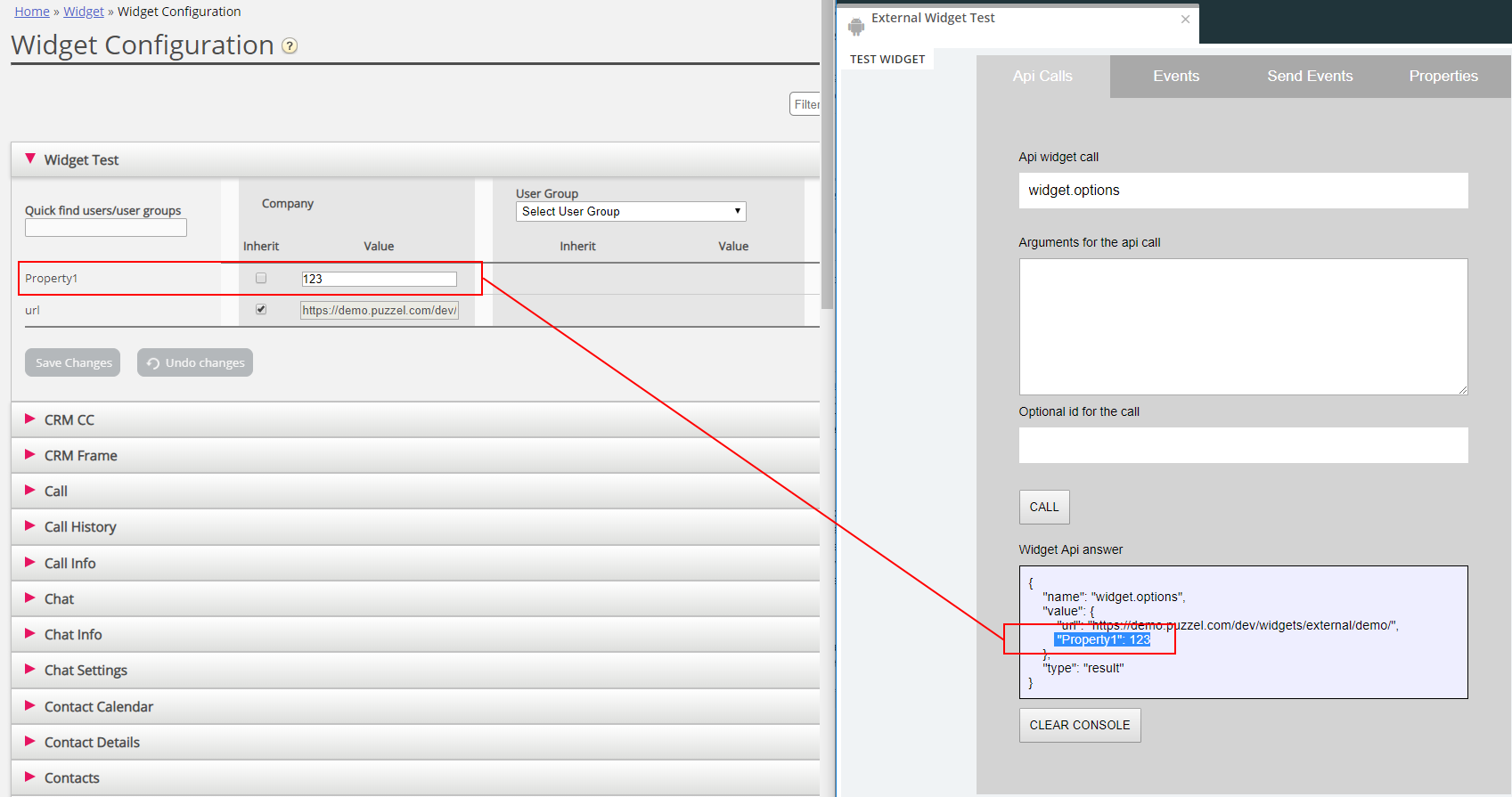Open the Send Events tab
1512x797 pixels.
click(x=1310, y=77)
